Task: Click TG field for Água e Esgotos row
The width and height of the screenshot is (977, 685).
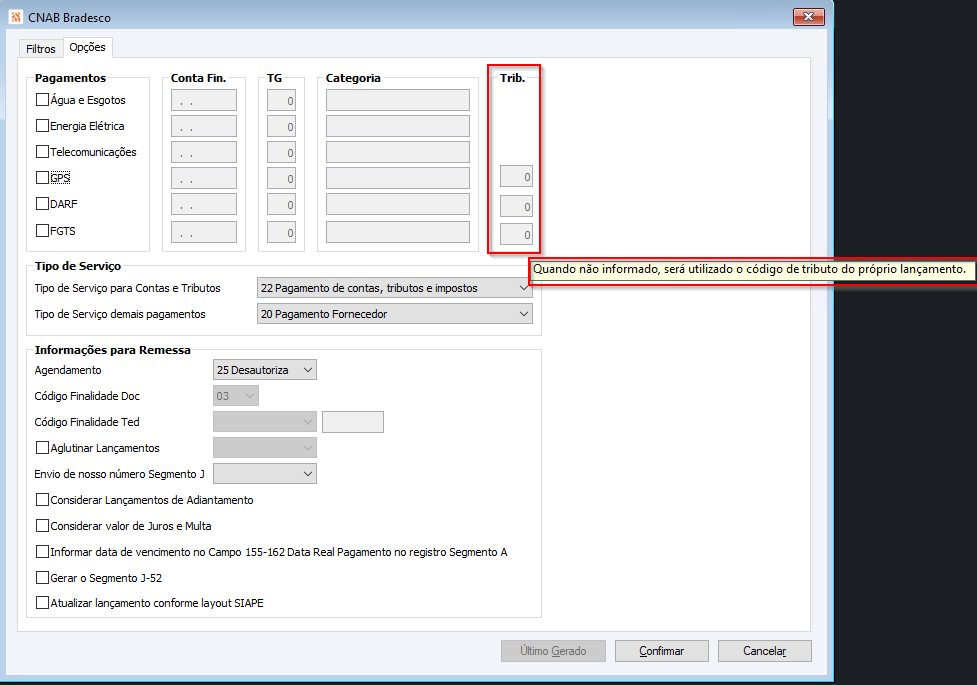Action: (x=282, y=100)
